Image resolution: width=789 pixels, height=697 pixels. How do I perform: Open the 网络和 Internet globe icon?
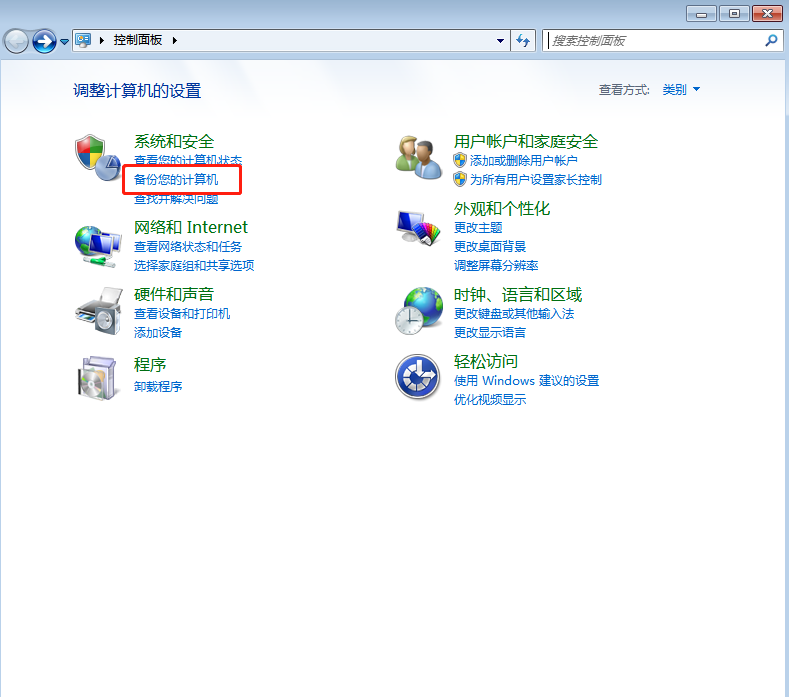point(98,243)
